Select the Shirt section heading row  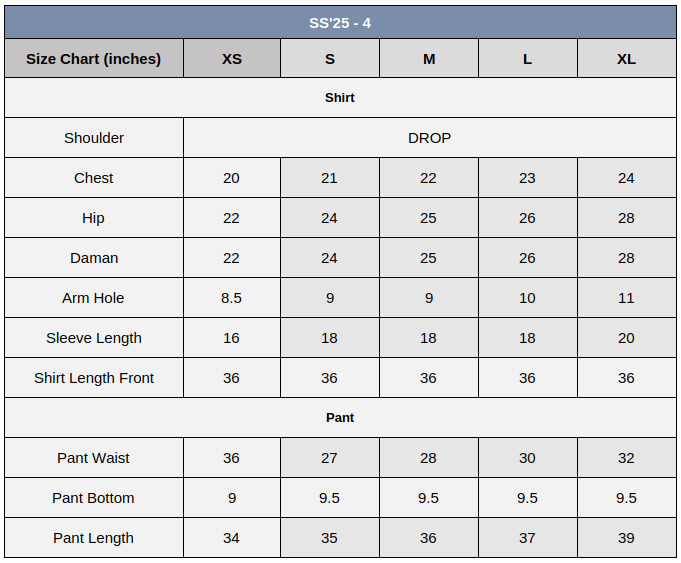coord(340,98)
